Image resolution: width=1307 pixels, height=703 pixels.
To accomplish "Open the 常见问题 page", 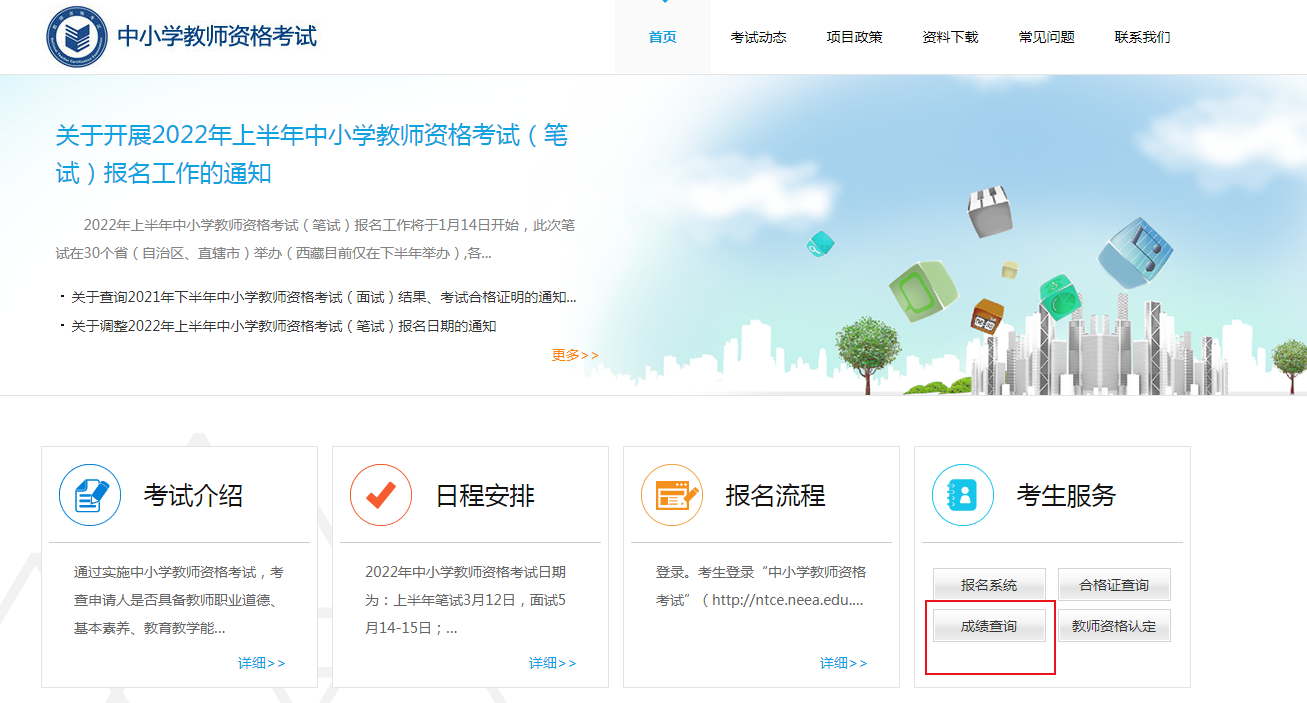I will point(1046,37).
